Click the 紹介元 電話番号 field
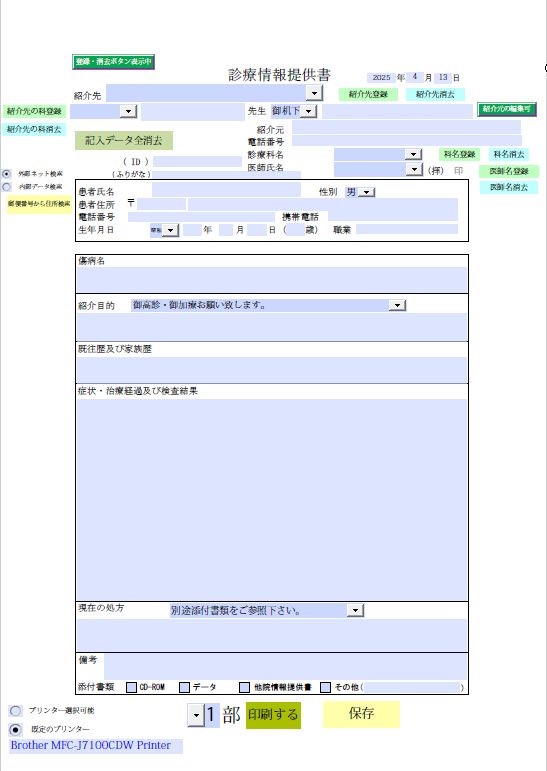 (x=407, y=141)
